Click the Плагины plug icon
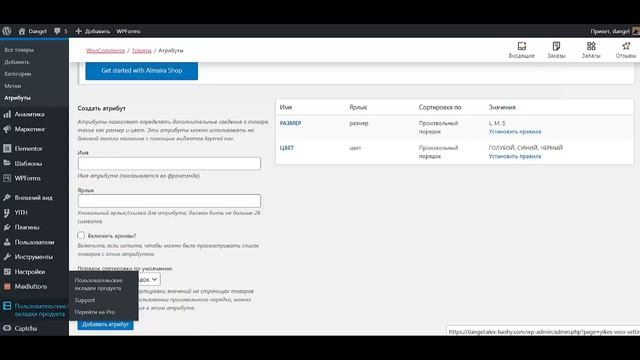This screenshot has width=640, height=360. (x=7, y=227)
